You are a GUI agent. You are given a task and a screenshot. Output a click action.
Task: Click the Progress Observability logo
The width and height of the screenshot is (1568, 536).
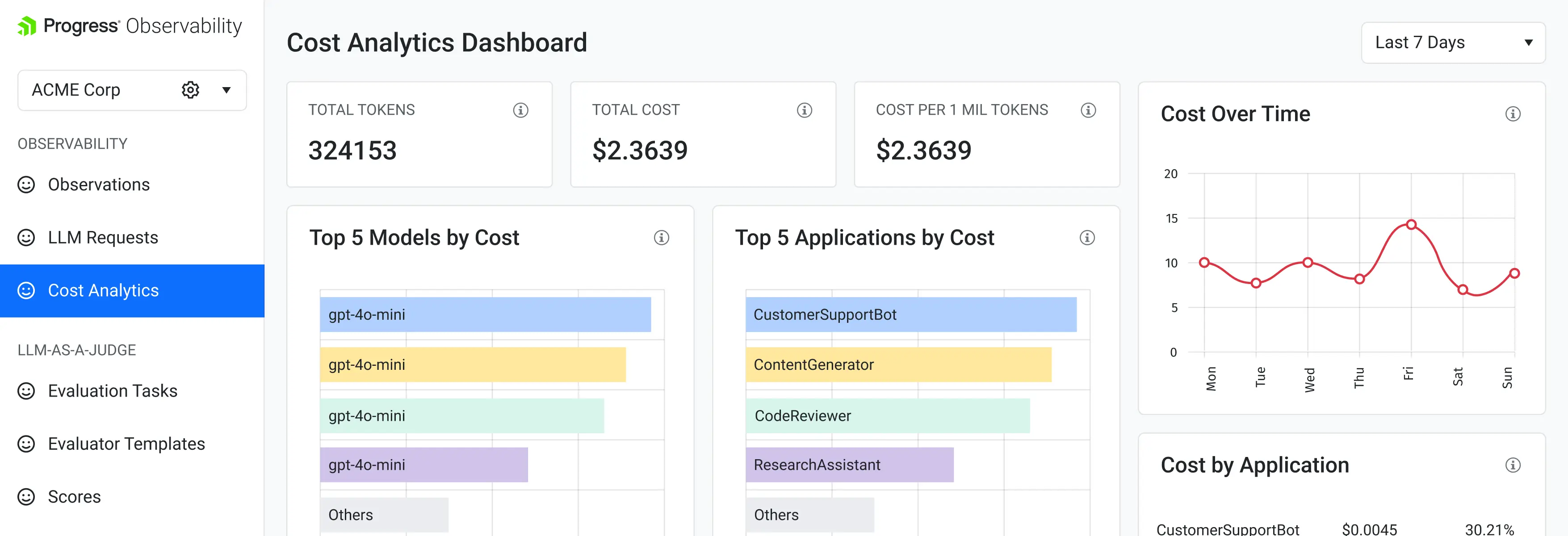(x=129, y=25)
